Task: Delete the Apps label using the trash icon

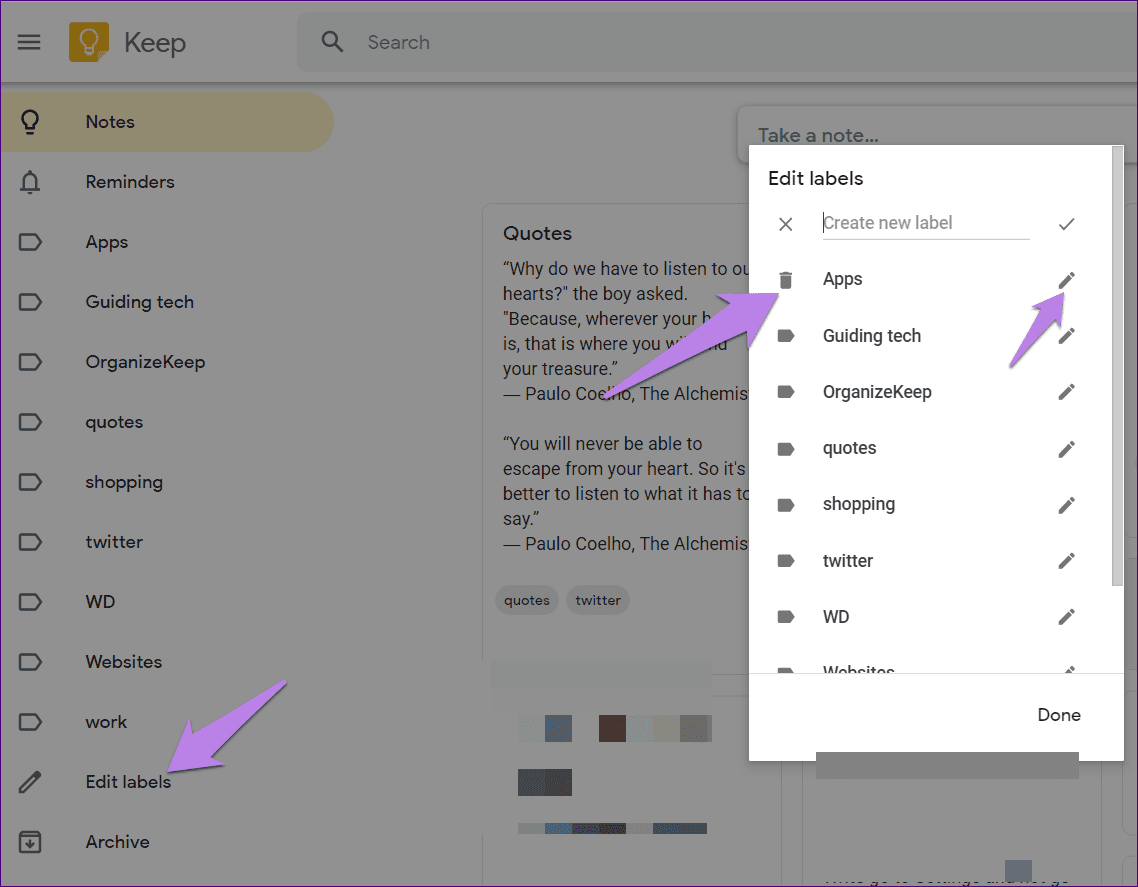Action: click(x=786, y=280)
